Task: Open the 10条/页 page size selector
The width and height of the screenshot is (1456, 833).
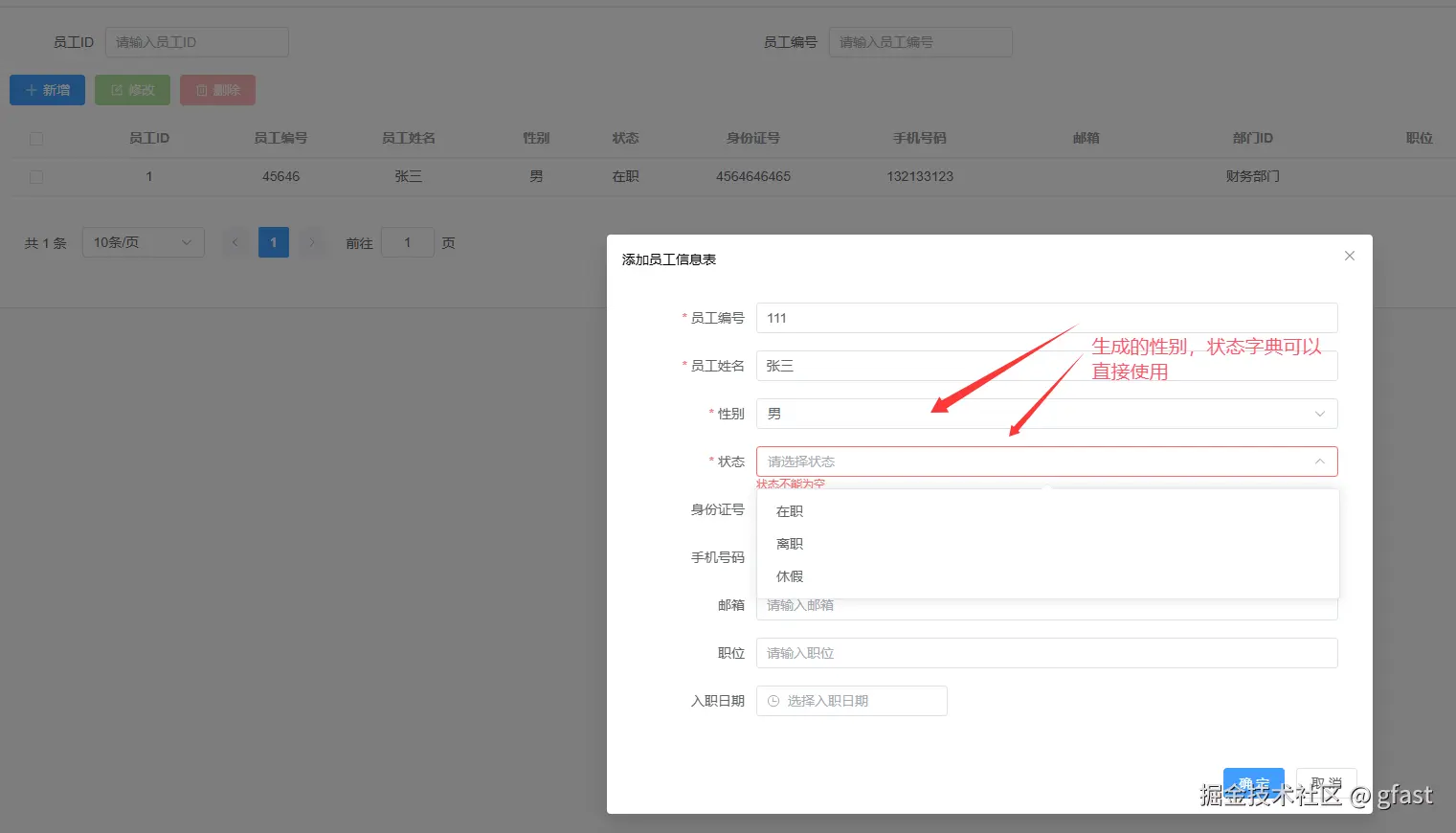Action: [144, 242]
